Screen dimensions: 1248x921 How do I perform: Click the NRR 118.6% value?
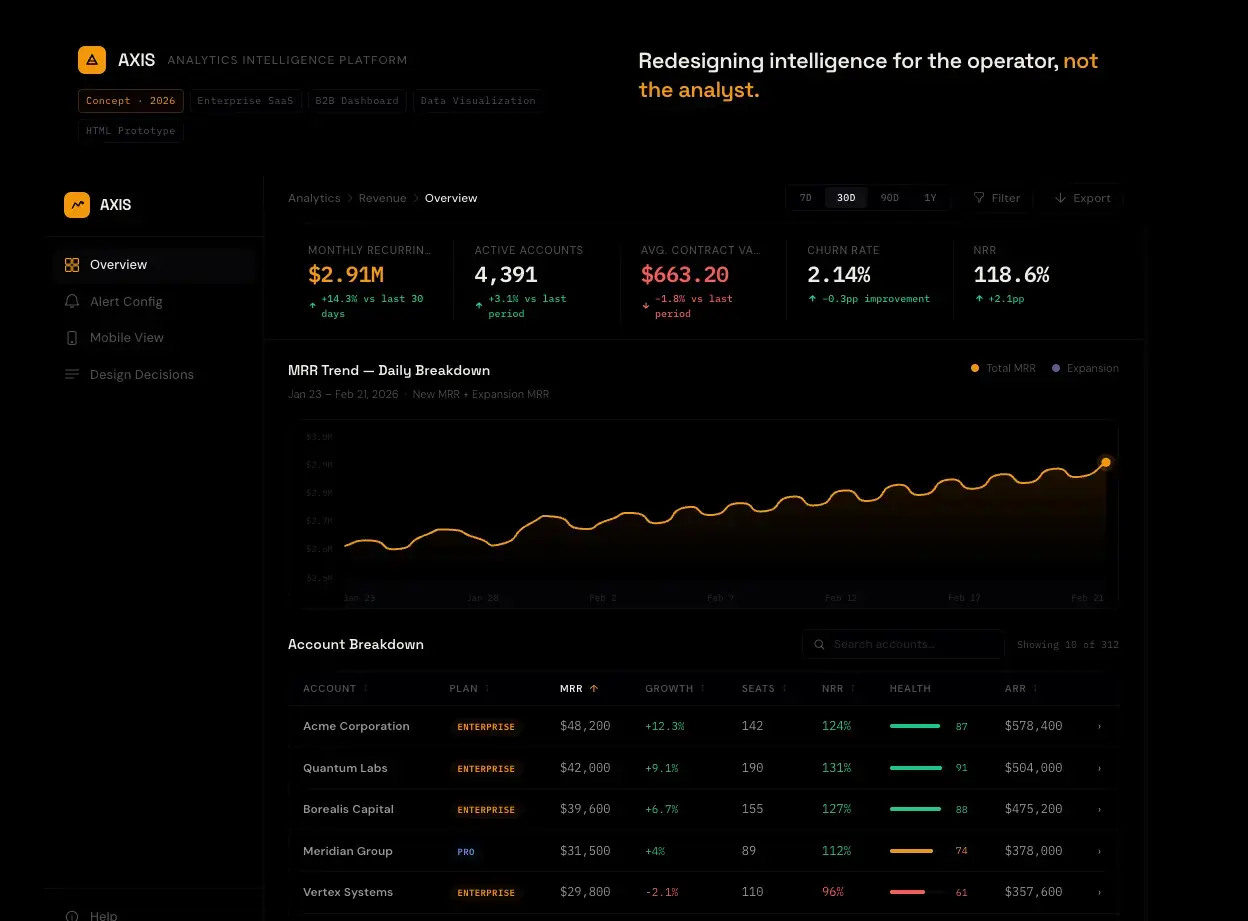[1012, 274]
